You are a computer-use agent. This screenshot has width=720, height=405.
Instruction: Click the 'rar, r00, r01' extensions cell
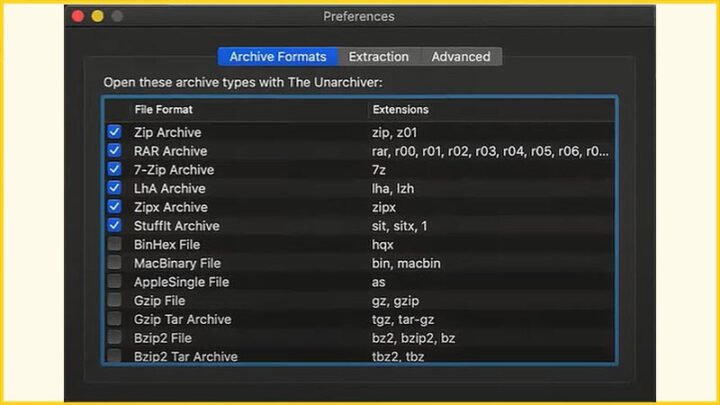tap(490, 151)
